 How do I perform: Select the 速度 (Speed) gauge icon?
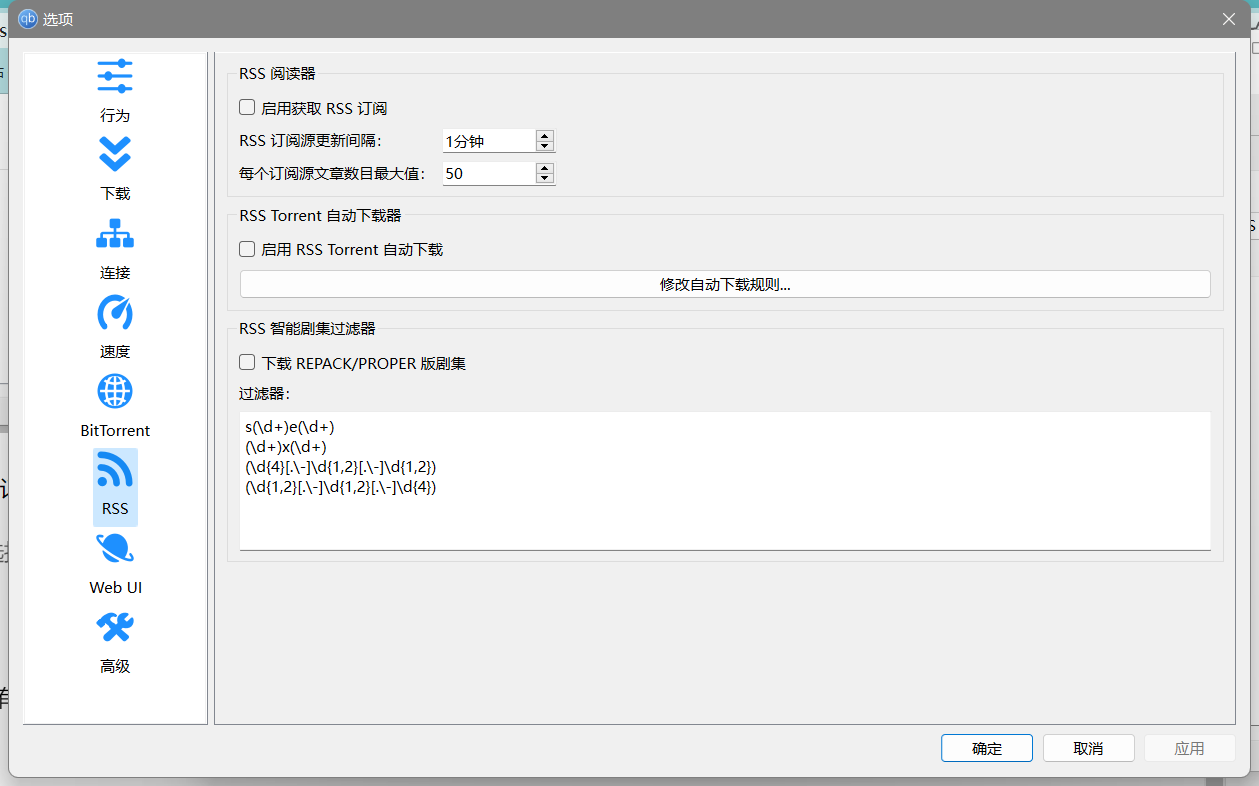click(115, 313)
